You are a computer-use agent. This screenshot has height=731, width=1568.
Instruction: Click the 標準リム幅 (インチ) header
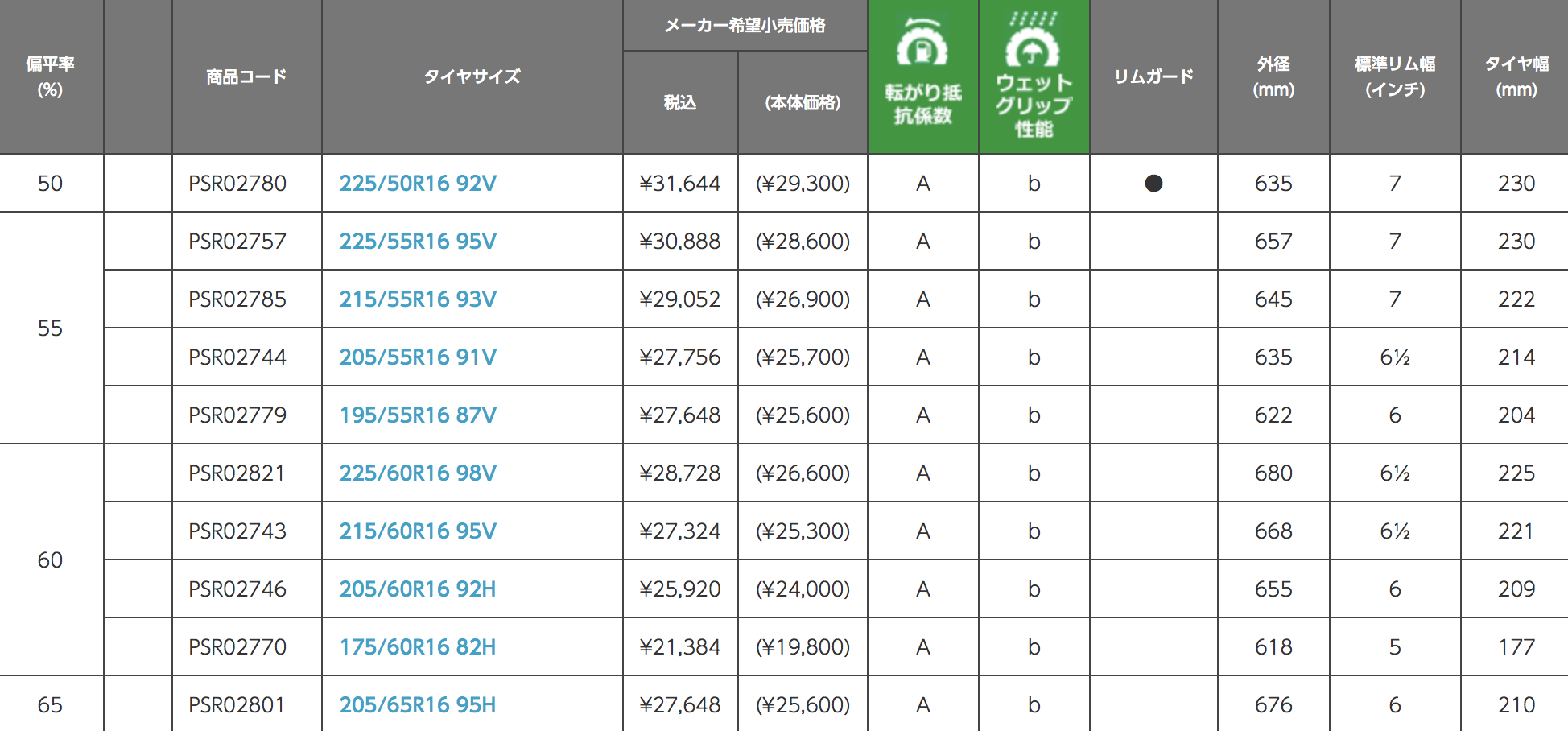point(1395,76)
